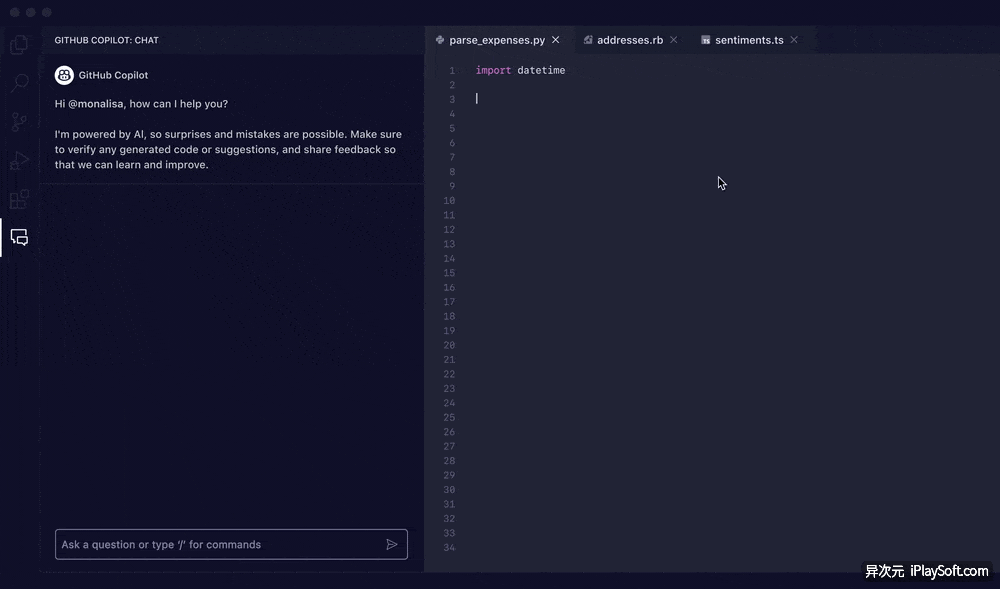Switch to the addresses.rb tab
This screenshot has height=589, width=1000.
(x=630, y=40)
